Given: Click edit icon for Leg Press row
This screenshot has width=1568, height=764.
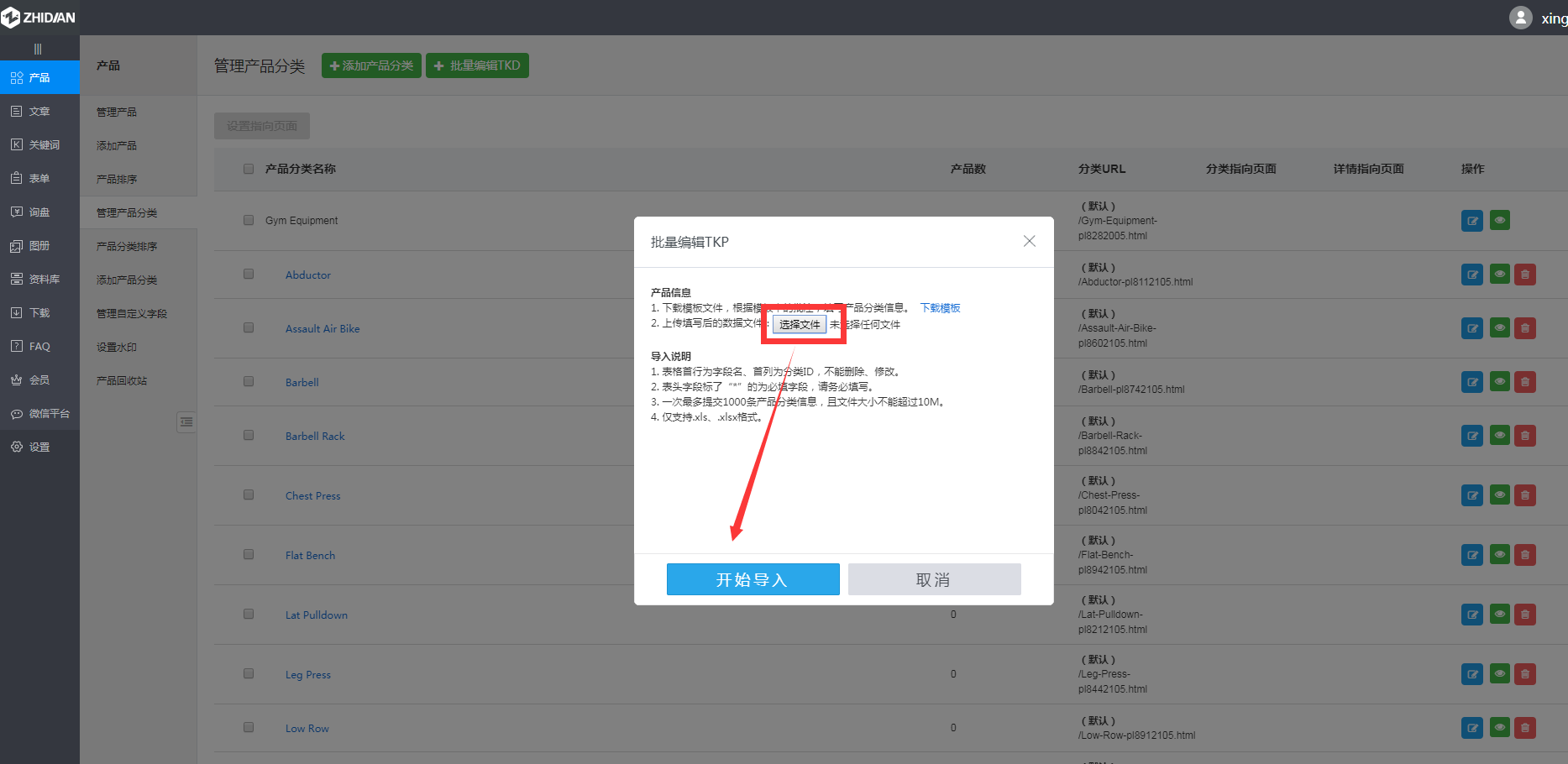Looking at the screenshot, I should 1471,674.
